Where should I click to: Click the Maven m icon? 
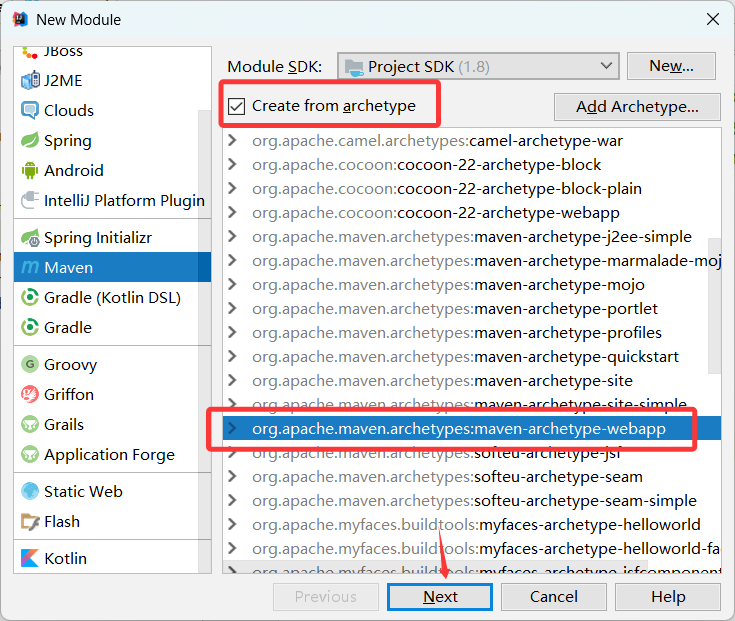(30, 268)
